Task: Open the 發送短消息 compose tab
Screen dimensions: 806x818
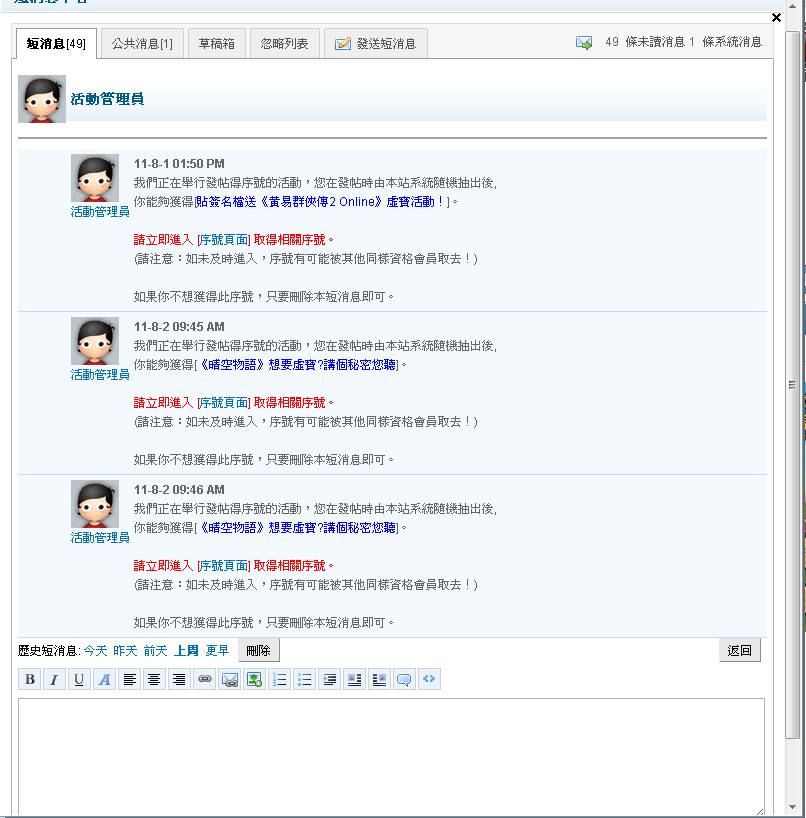Action: pyautogui.click(x=376, y=44)
